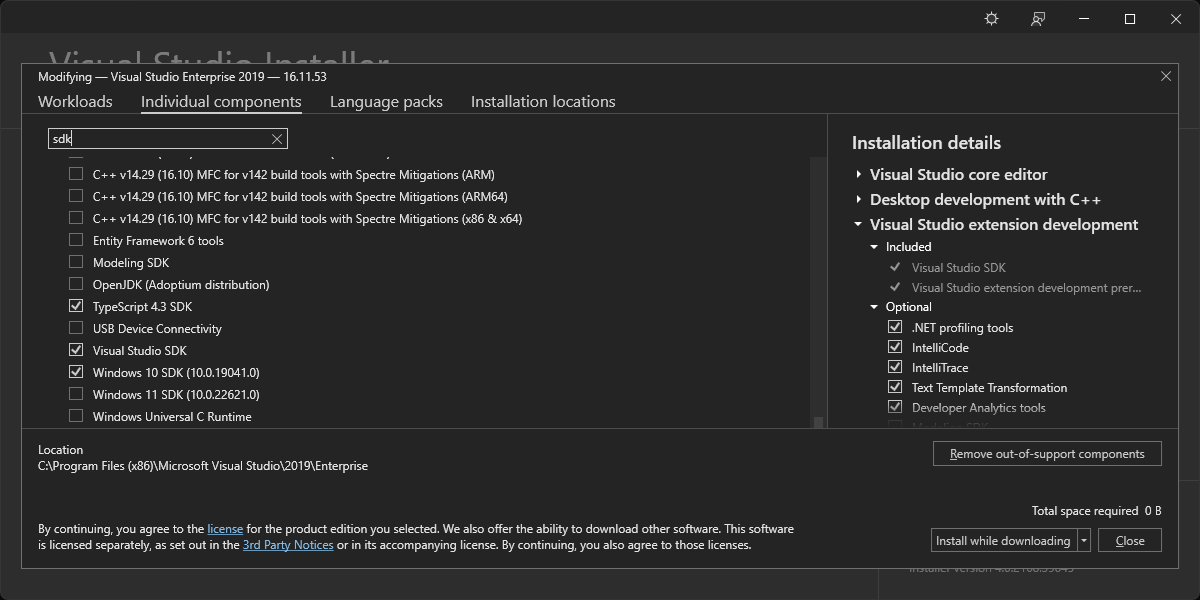This screenshot has height=600, width=1200.
Task: Uncheck Windows 10 SDK (10.0.19041.0)
Action: point(76,373)
